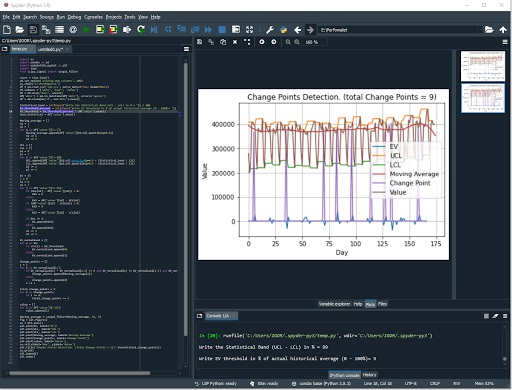
Task: Go forward to next directory
Action: tap(310, 30)
